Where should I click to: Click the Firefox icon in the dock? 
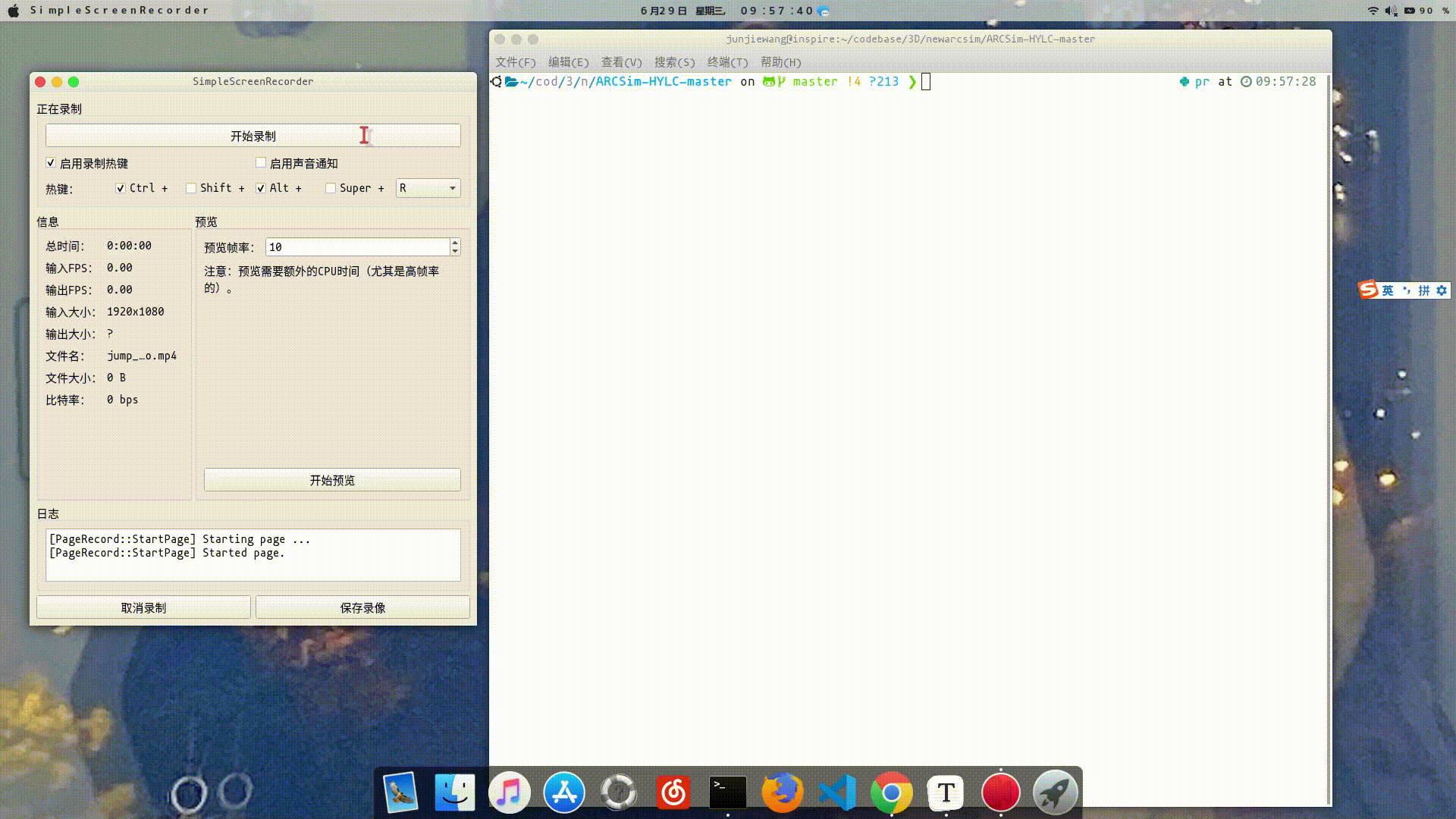(x=782, y=792)
